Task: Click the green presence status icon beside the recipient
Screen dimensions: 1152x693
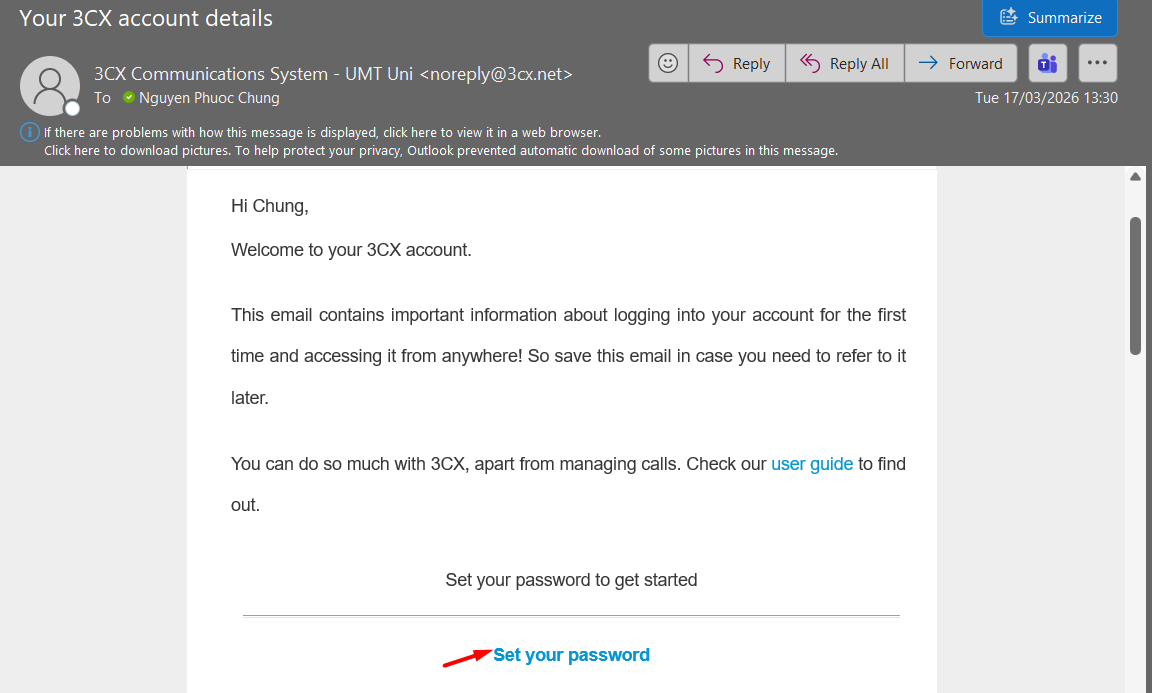Action: click(128, 98)
